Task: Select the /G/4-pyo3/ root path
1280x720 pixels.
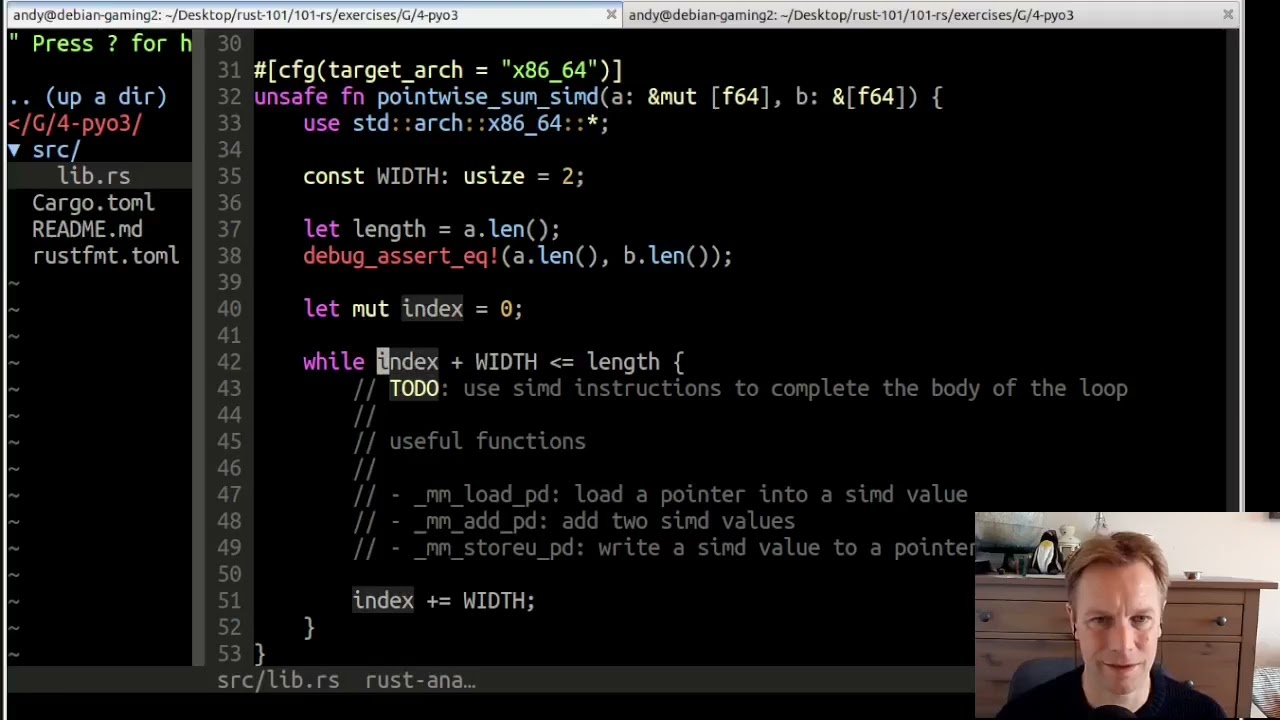Action: click(75, 123)
